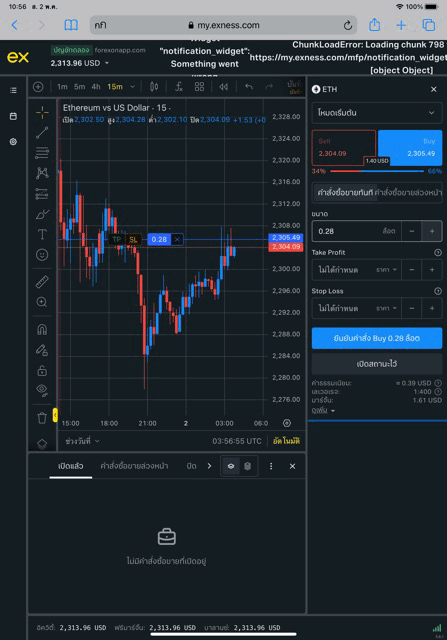Select the ruler measure tool
This screenshot has height=640, width=447.
pos(42,282)
